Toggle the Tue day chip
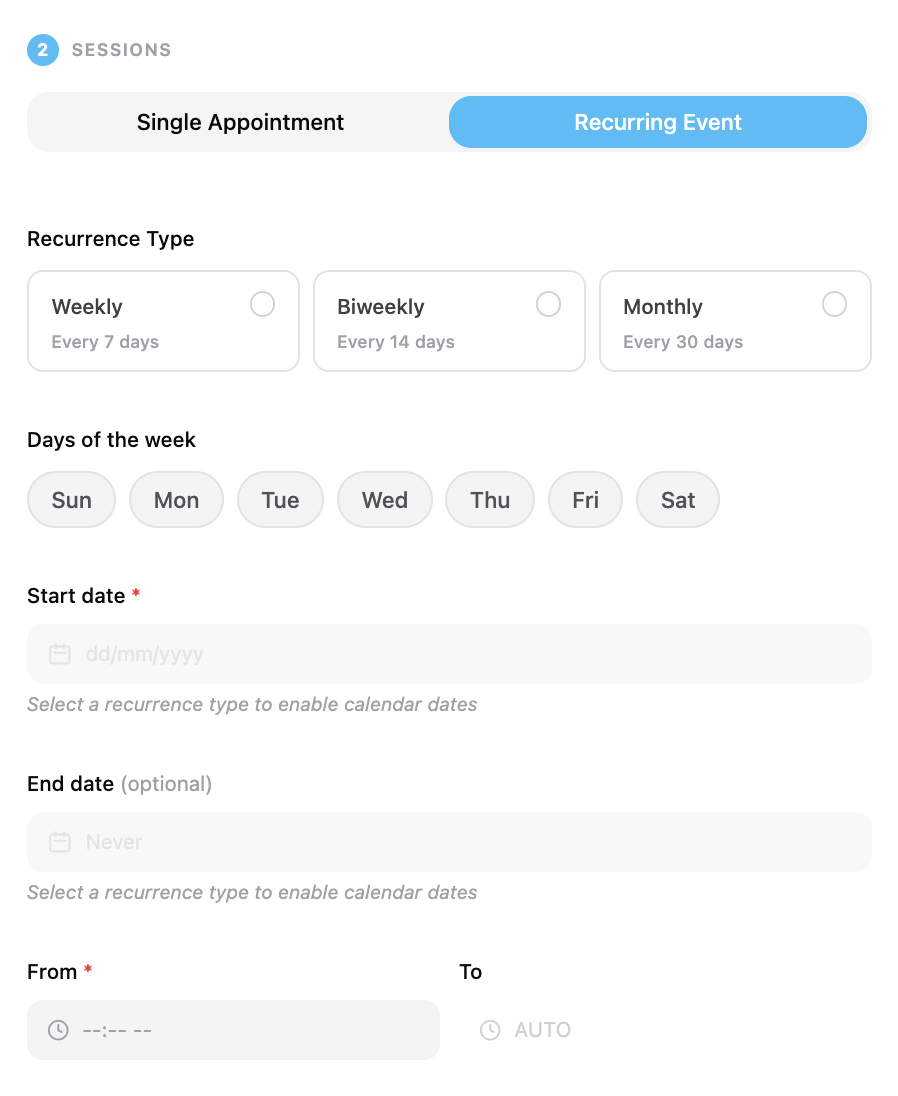This screenshot has width=898, height=1096. [280, 500]
